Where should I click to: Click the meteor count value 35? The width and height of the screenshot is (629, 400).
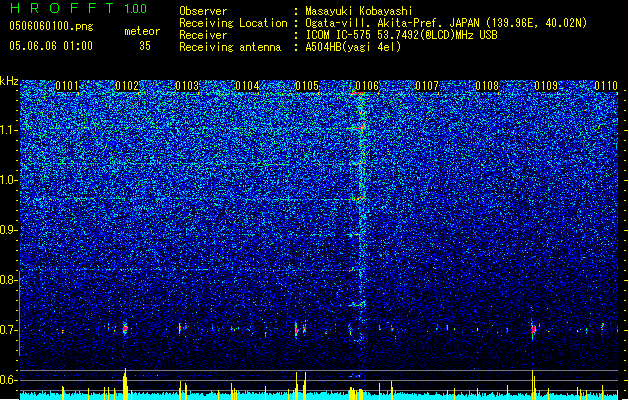click(145, 46)
